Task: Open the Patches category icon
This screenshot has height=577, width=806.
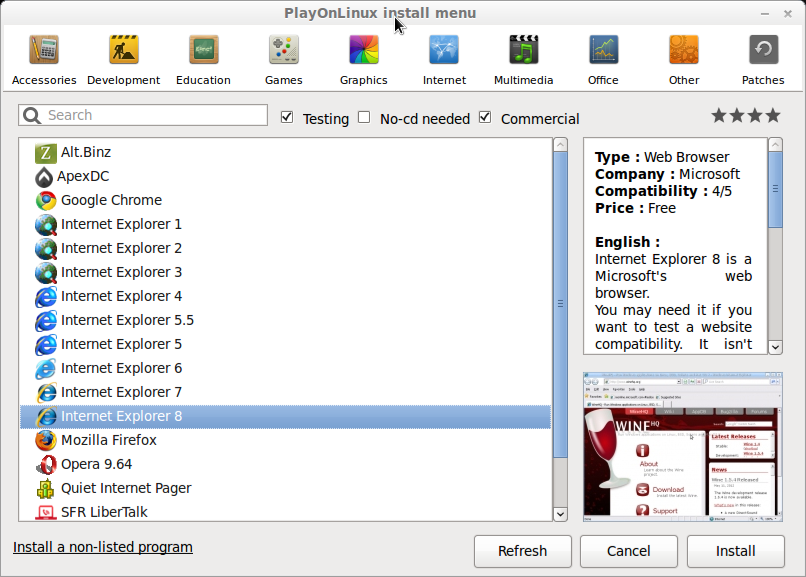Action: pos(763,50)
